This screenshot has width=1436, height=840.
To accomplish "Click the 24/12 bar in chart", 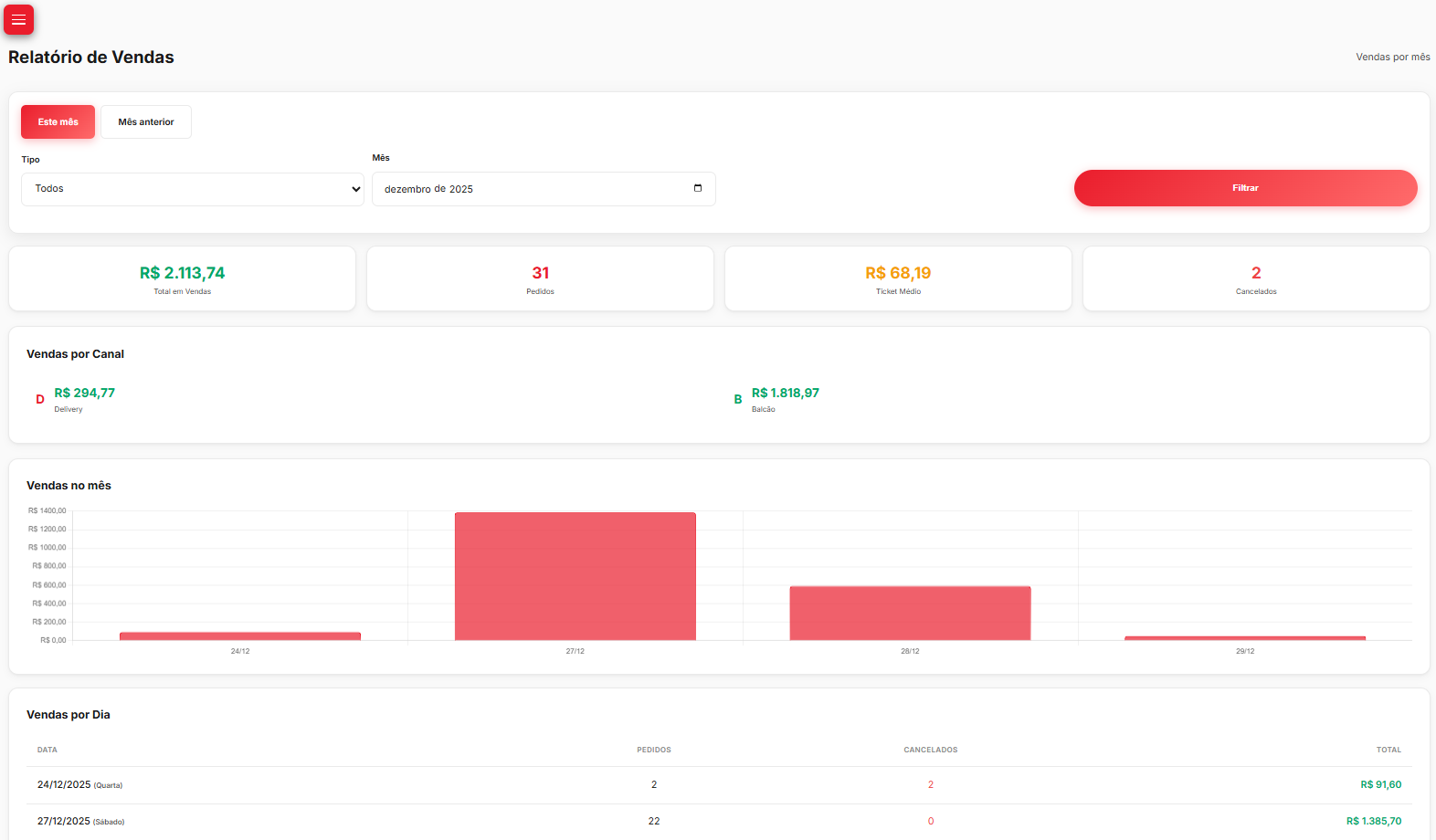I will [240, 635].
